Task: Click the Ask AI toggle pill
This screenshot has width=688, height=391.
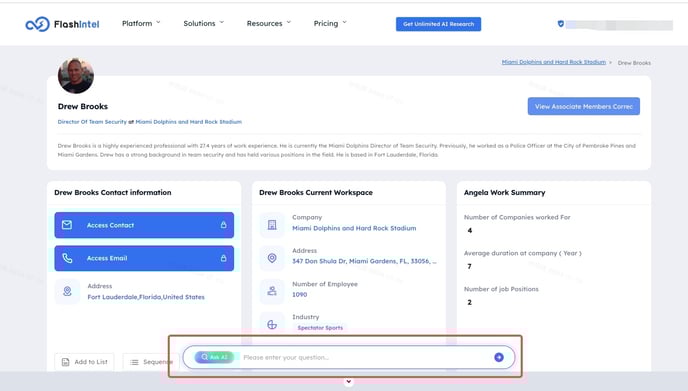Action: coord(214,357)
